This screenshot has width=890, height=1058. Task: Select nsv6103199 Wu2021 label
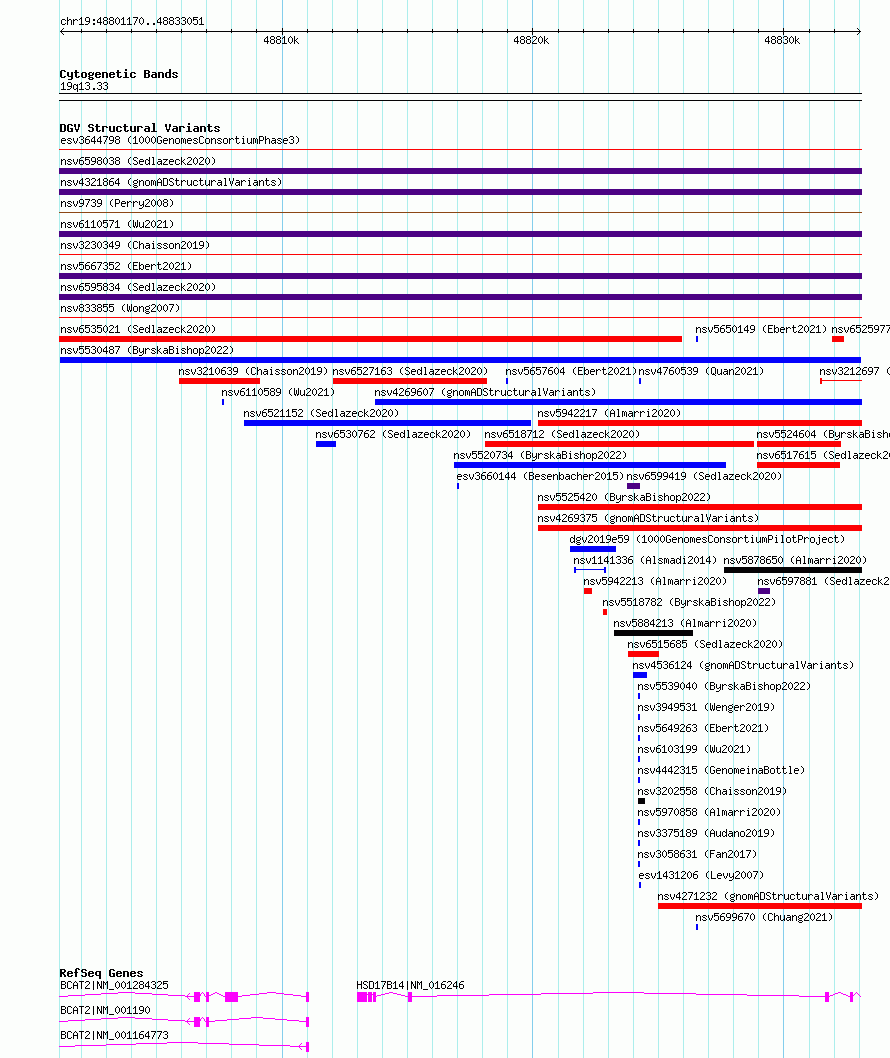694,748
